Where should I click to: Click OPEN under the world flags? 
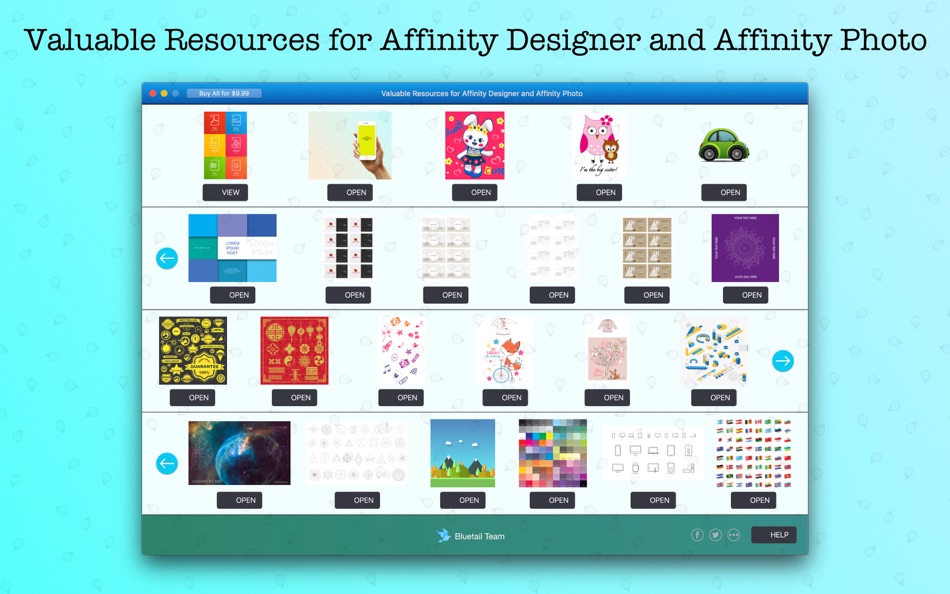754,500
